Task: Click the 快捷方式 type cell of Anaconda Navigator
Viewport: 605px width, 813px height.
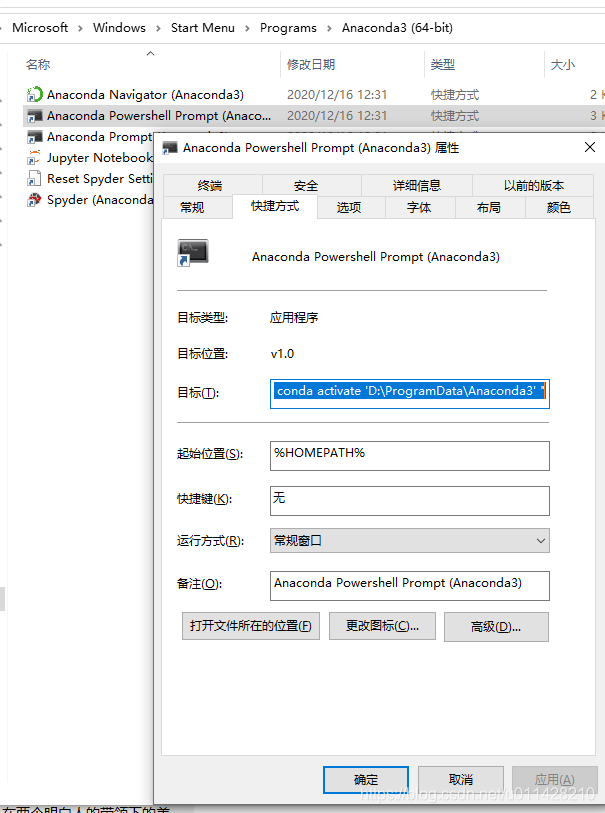Action: point(455,95)
